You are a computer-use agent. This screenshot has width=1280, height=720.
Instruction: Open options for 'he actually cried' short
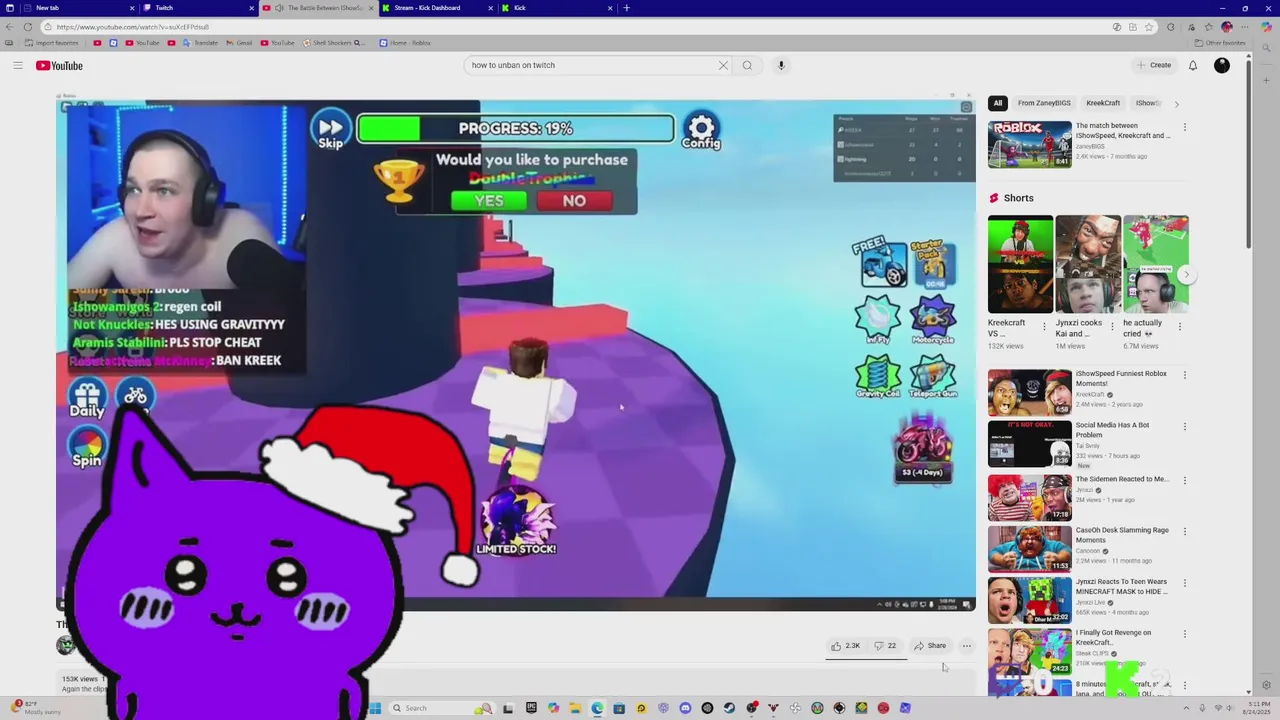coord(1179,326)
